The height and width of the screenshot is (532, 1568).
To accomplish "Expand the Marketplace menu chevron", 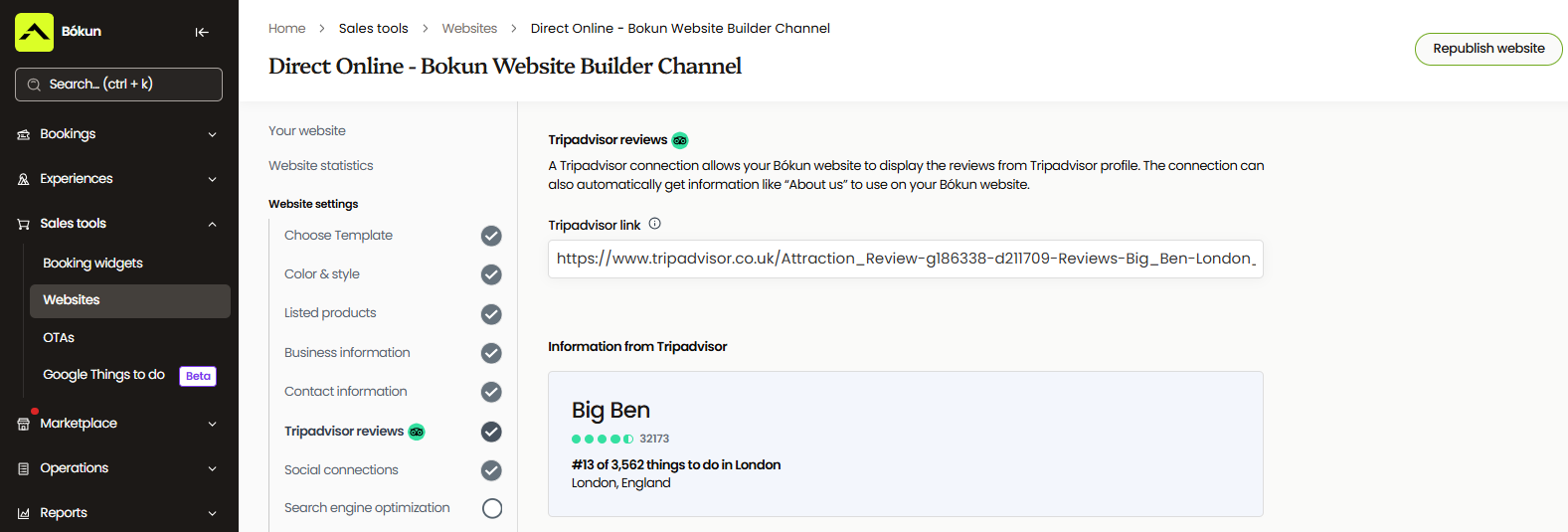I will [212, 424].
